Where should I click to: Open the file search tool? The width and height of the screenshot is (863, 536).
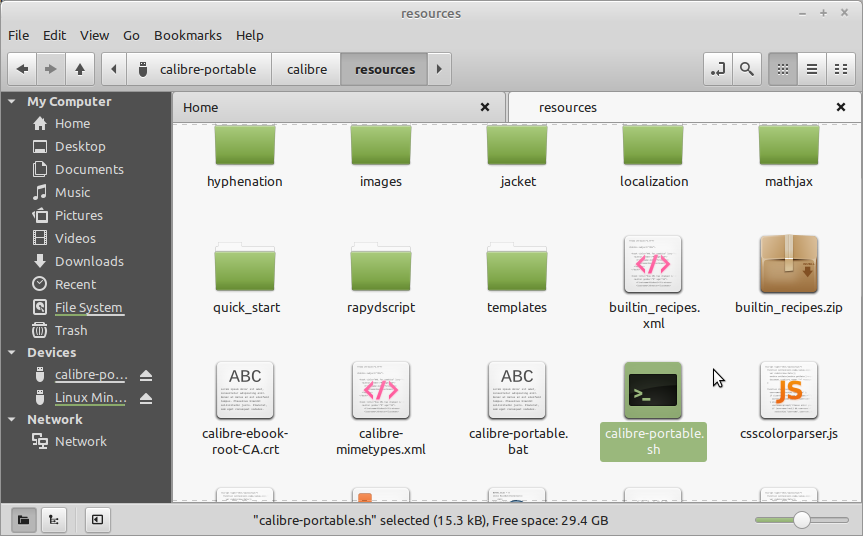click(x=747, y=69)
